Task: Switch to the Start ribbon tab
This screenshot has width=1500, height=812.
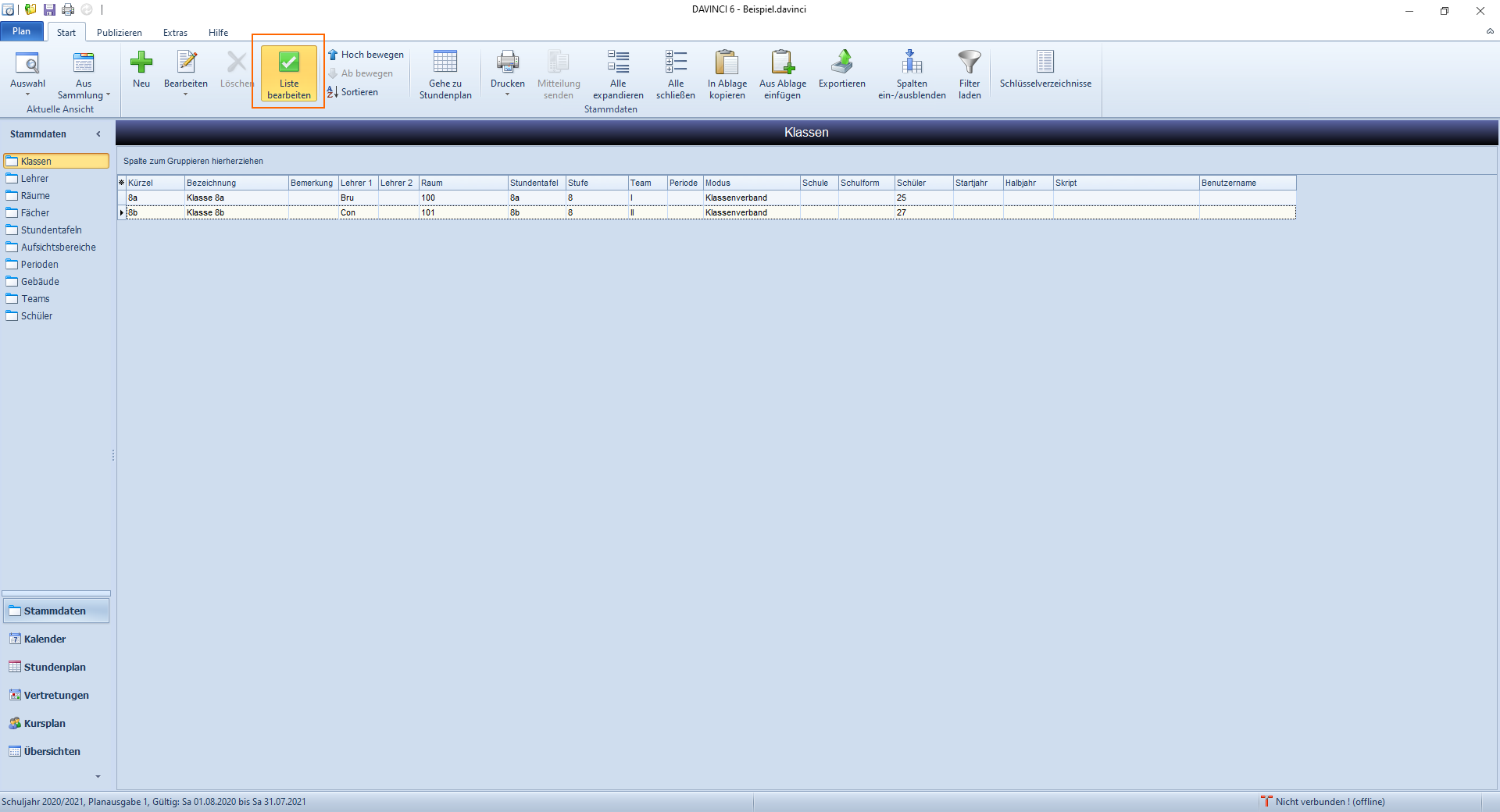Action: click(66, 32)
